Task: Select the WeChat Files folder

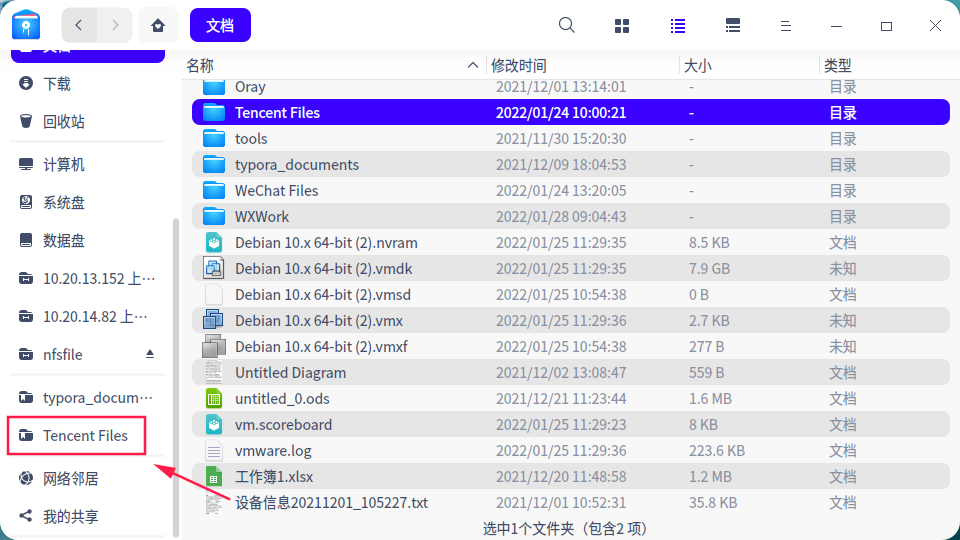Action: (x=571, y=190)
